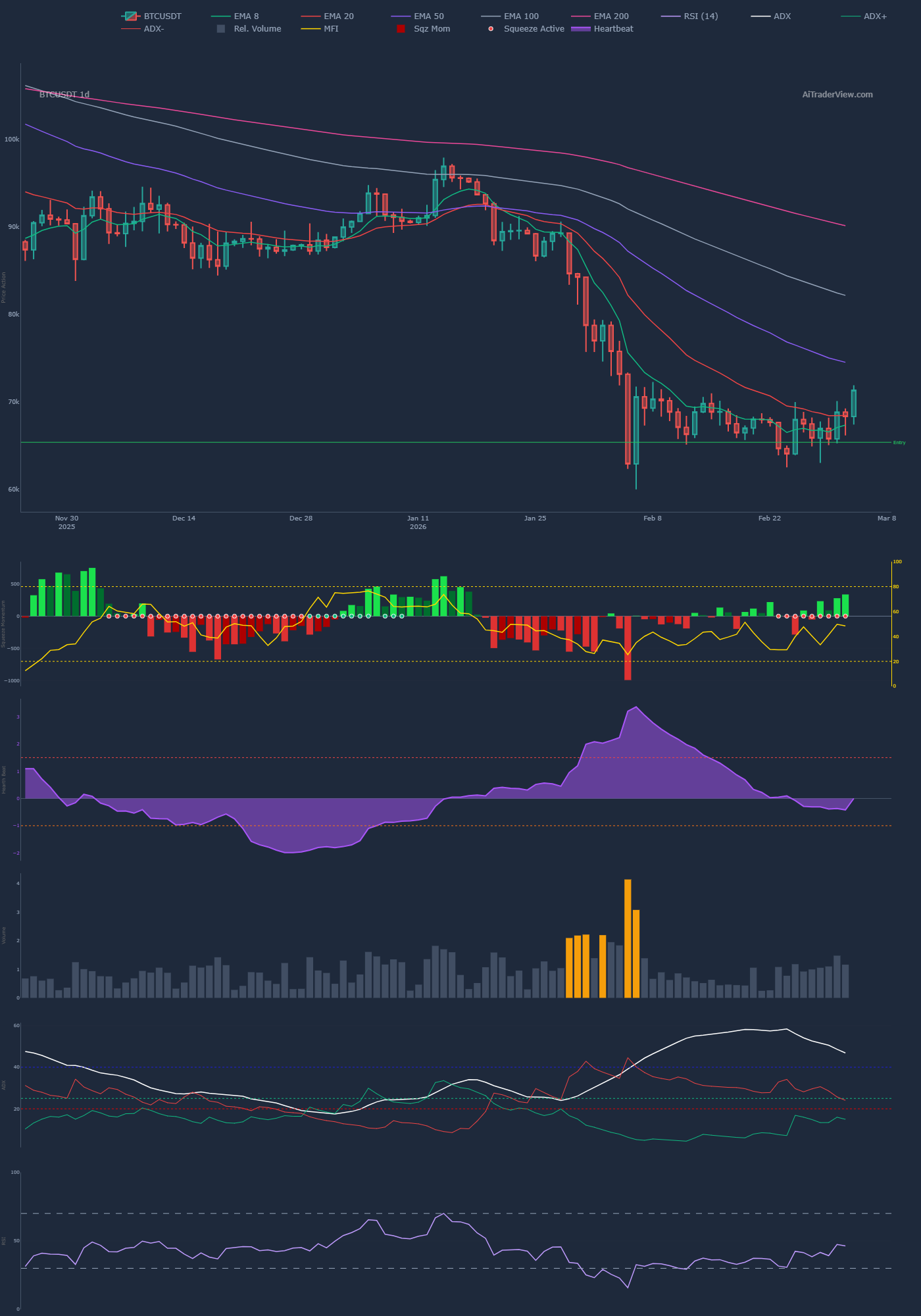Click the ADX- legend line marker

point(131,29)
